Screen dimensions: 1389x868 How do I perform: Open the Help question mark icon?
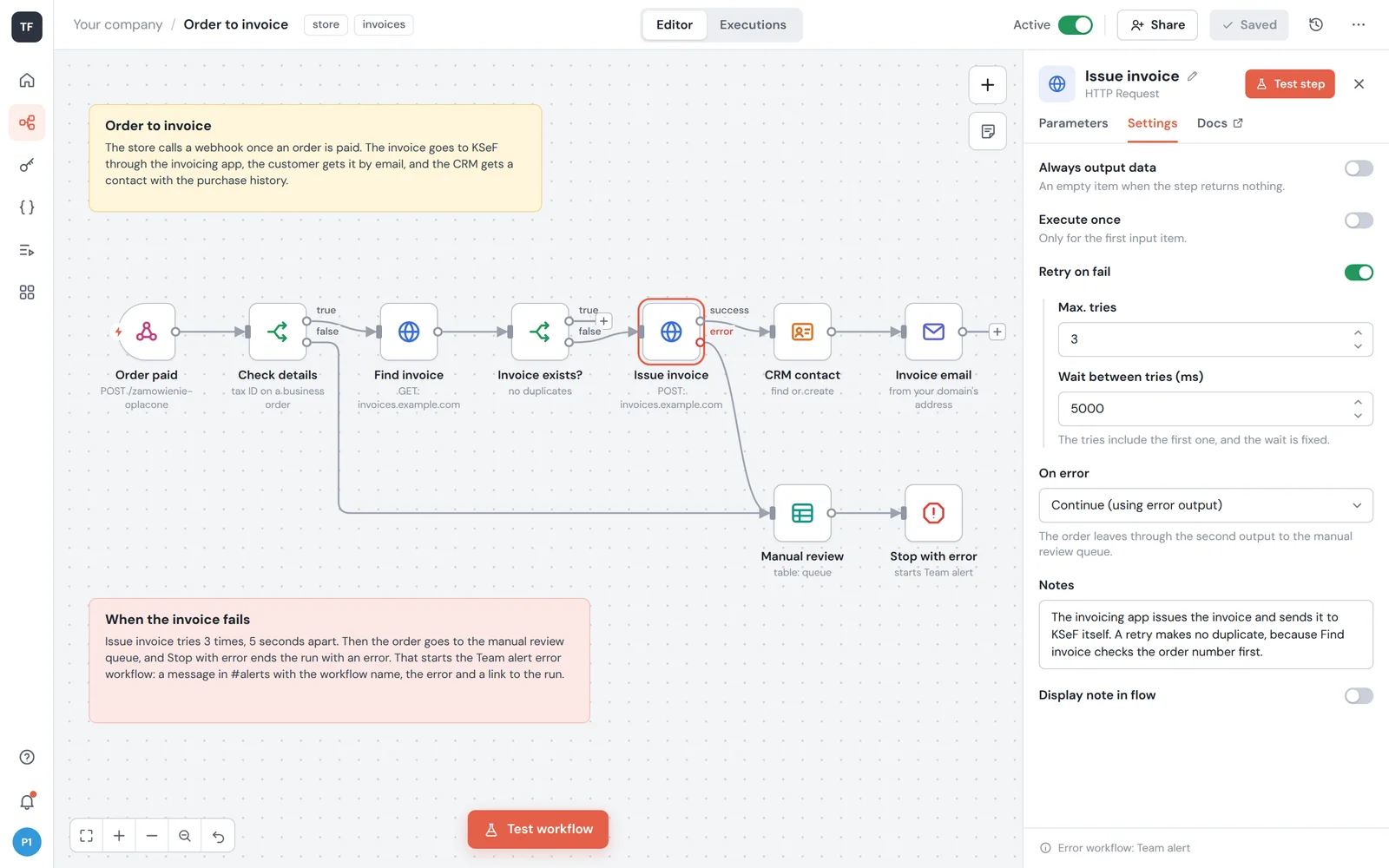pyautogui.click(x=27, y=757)
